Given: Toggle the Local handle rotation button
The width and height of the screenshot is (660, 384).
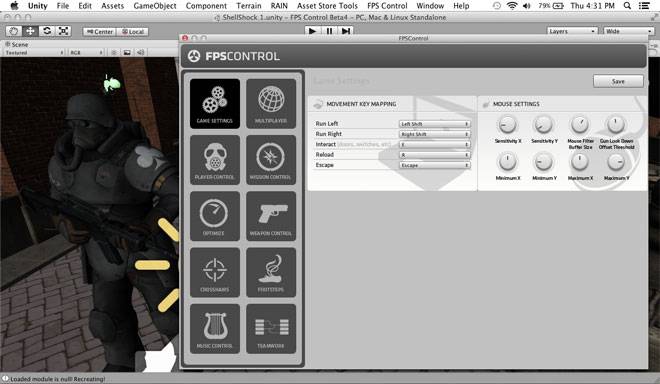Looking at the screenshot, I should 133,32.
